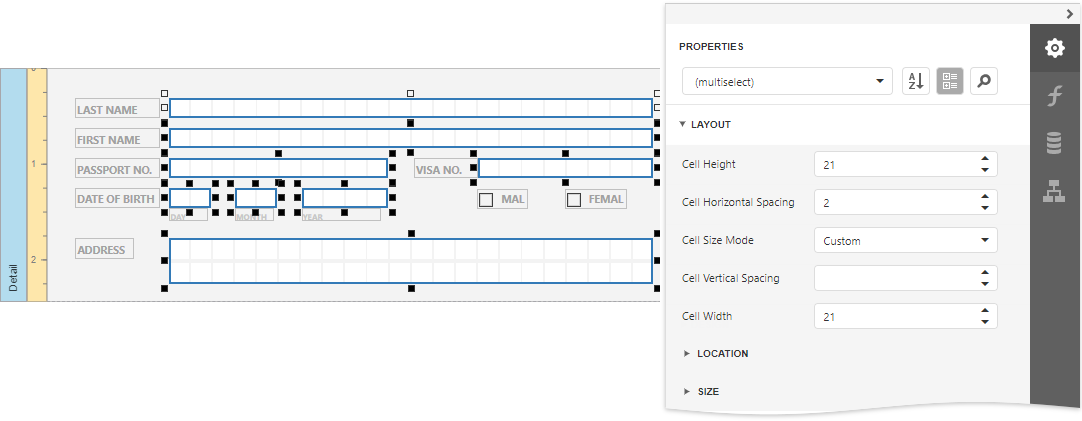Switch to categorized properties view

tap(950, 82)
